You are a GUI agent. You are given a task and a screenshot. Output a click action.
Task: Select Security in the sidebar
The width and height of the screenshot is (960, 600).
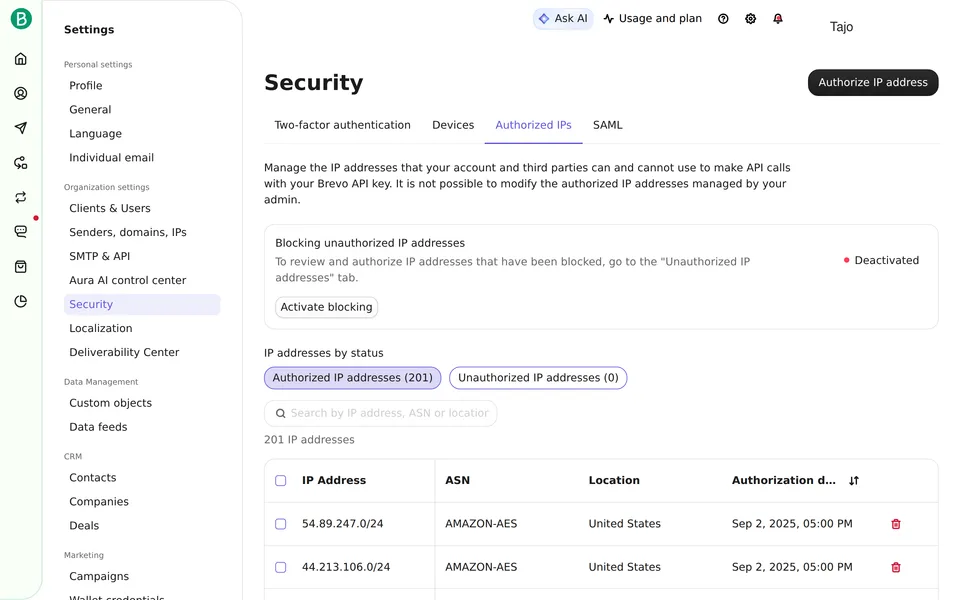(x=142, y=304)
